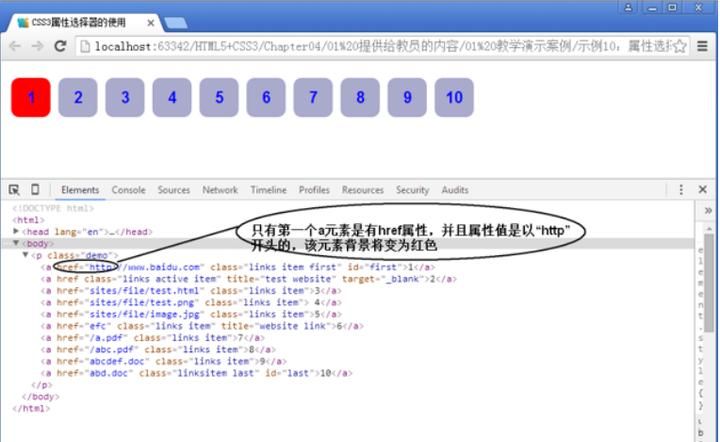This screenshot has width=720, height=442.
Task: Select anchor row sites/file/image.jpg
Action: tap(191, 314)
